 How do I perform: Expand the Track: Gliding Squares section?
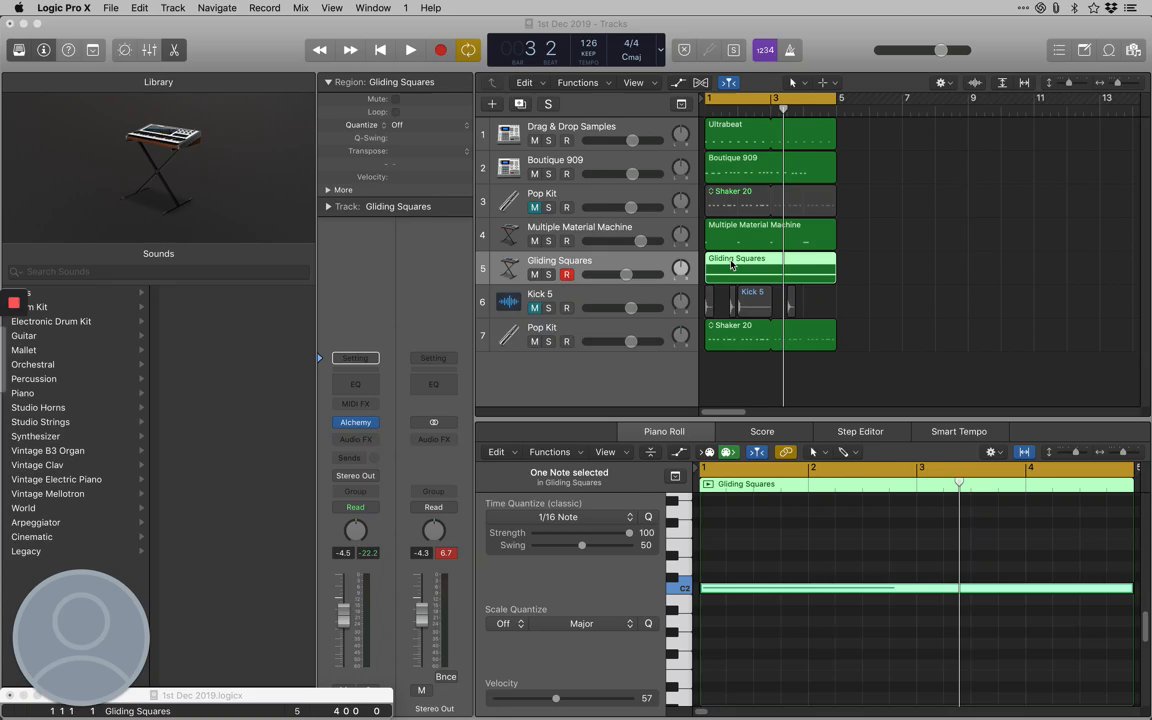(x=328, y=206)
